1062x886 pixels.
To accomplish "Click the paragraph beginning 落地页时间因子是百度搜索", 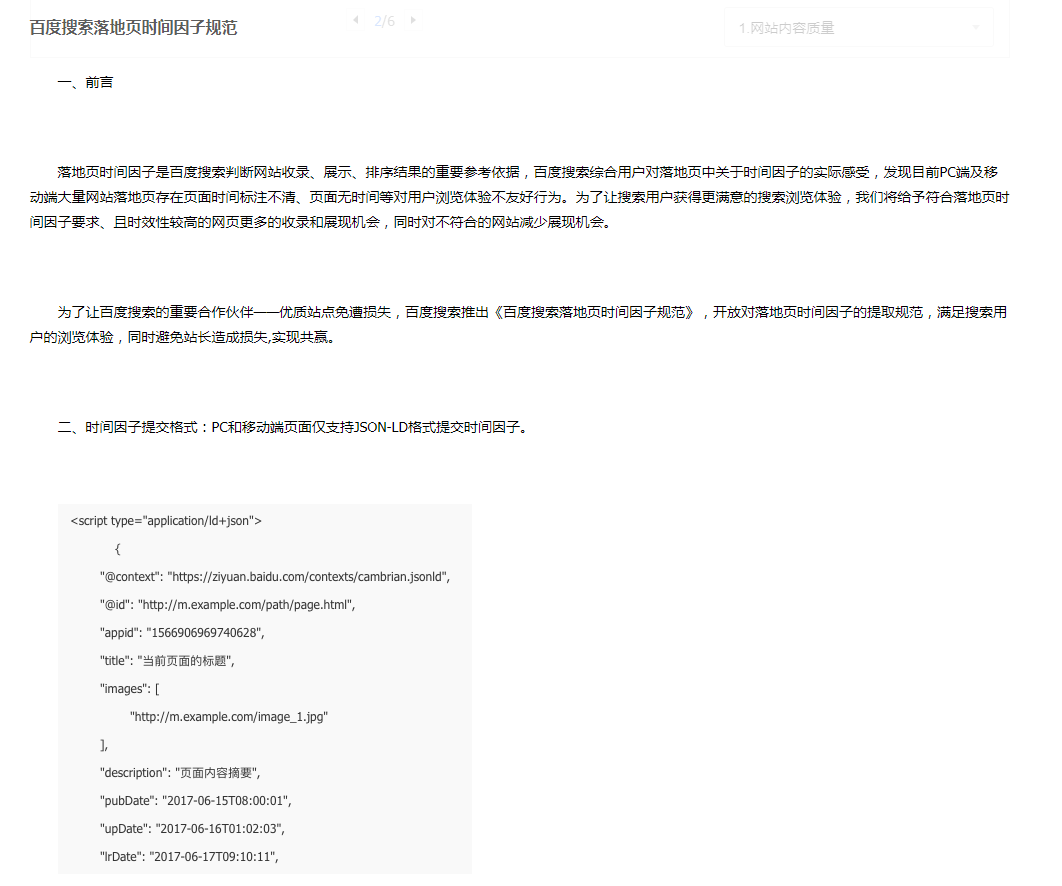I will pos(519,197).
